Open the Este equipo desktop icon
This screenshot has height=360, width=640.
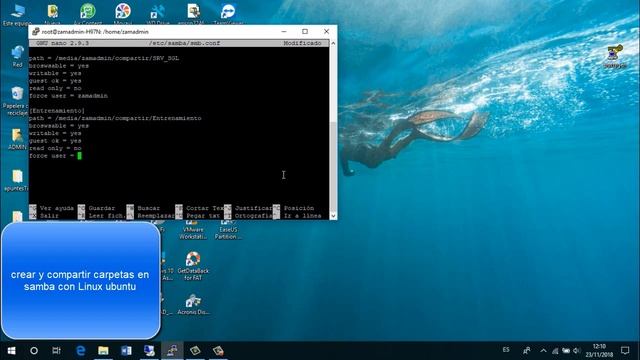tap(17, 14)
